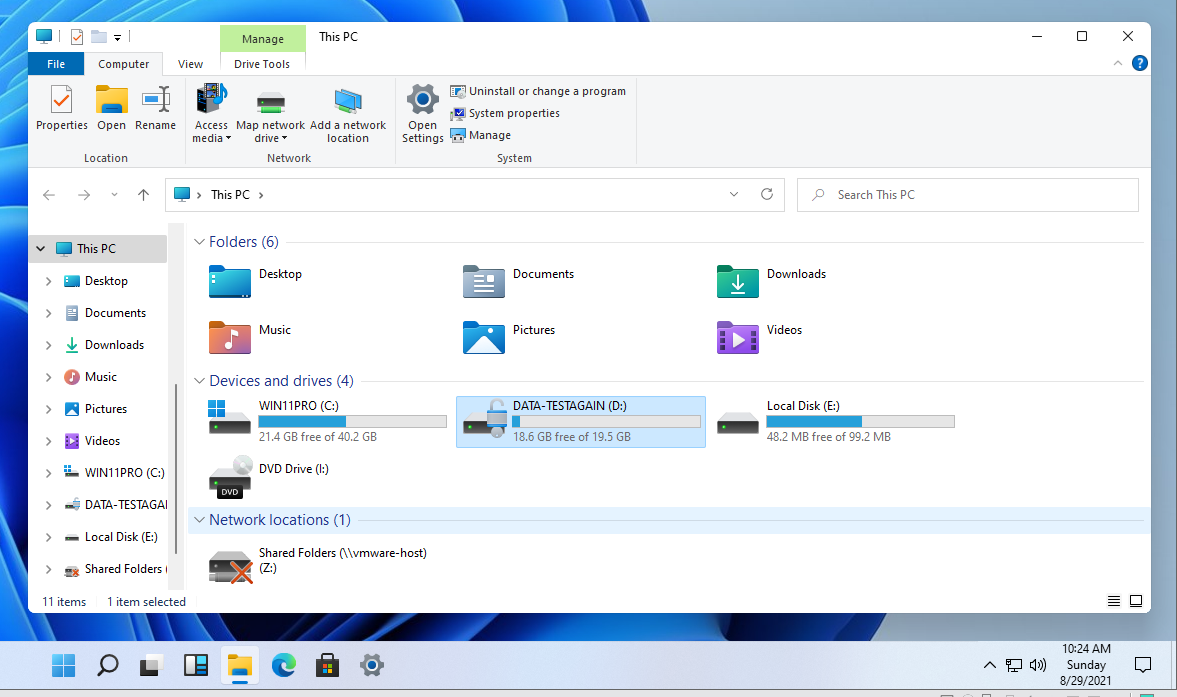Open the Recent locations dropdown arrow
The width and height of the screenshot is (1177, 697).
[114, 195]
